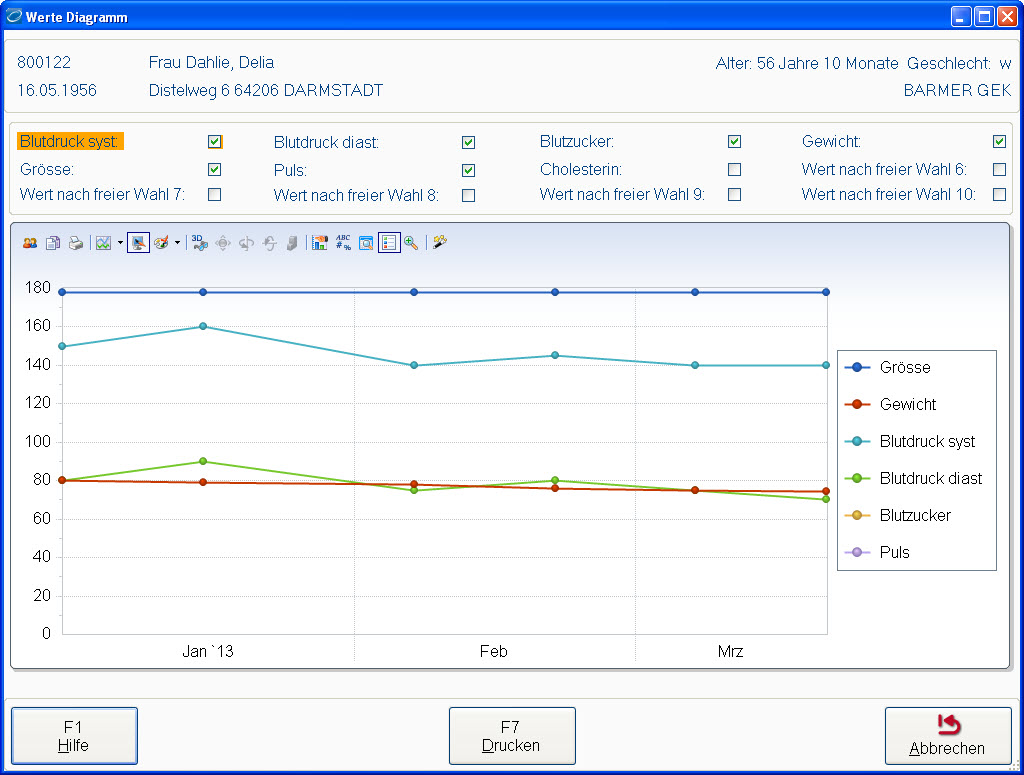Copy the chart using the copy icon

[53, 243]
